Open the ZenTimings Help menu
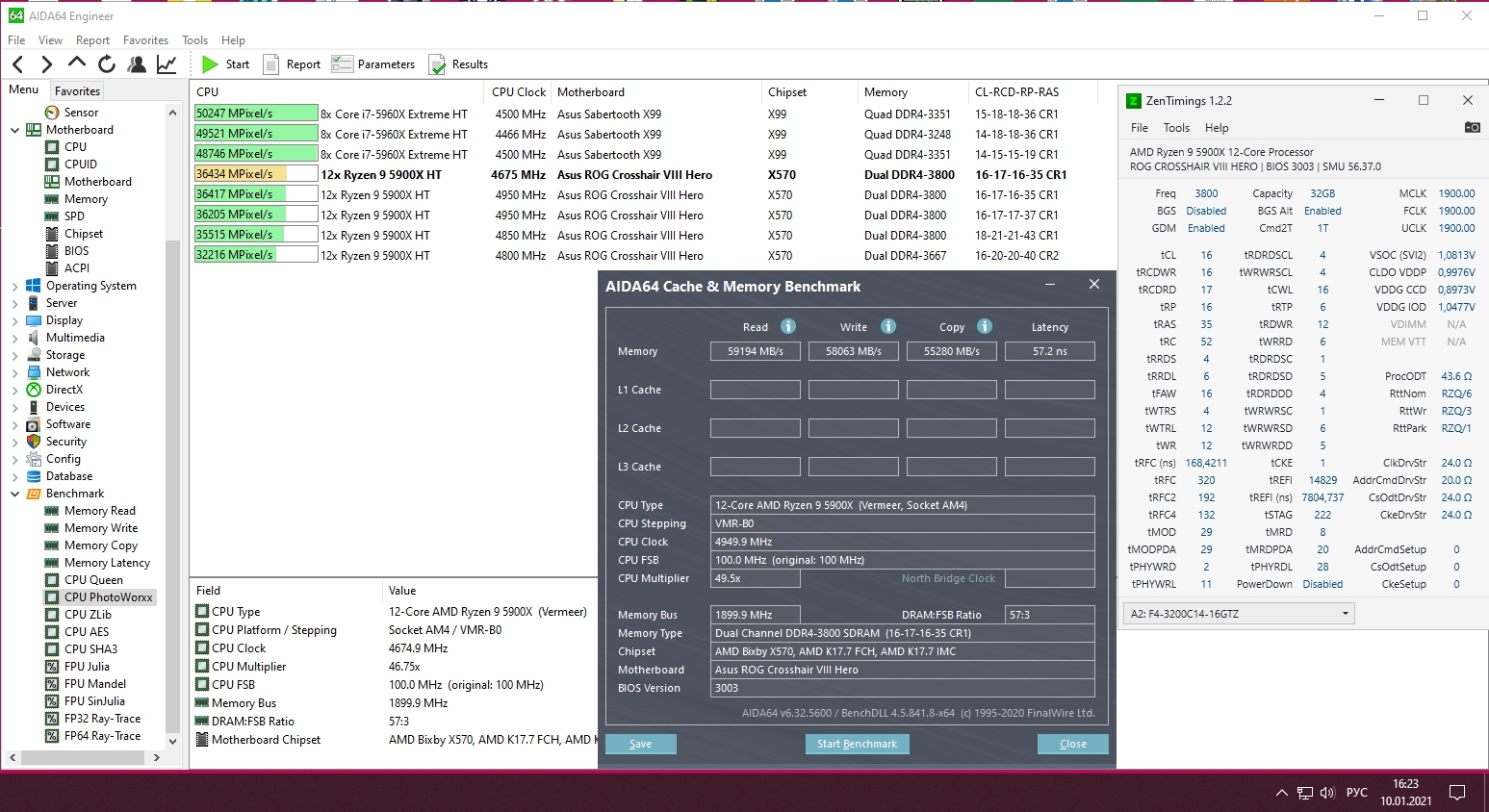The width and height of the screenshot is (1489, 812). pyautogui.click(x=1217, y=128)
